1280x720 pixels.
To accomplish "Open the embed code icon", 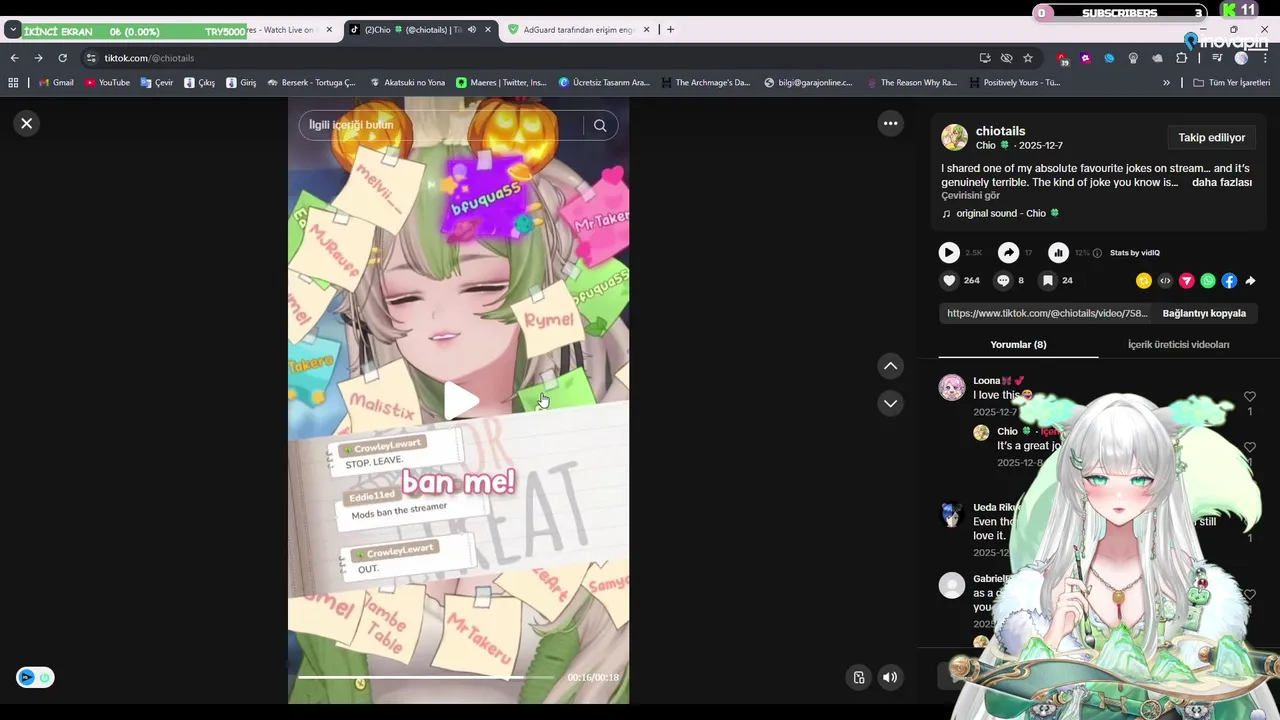I will pos(1165,281).
